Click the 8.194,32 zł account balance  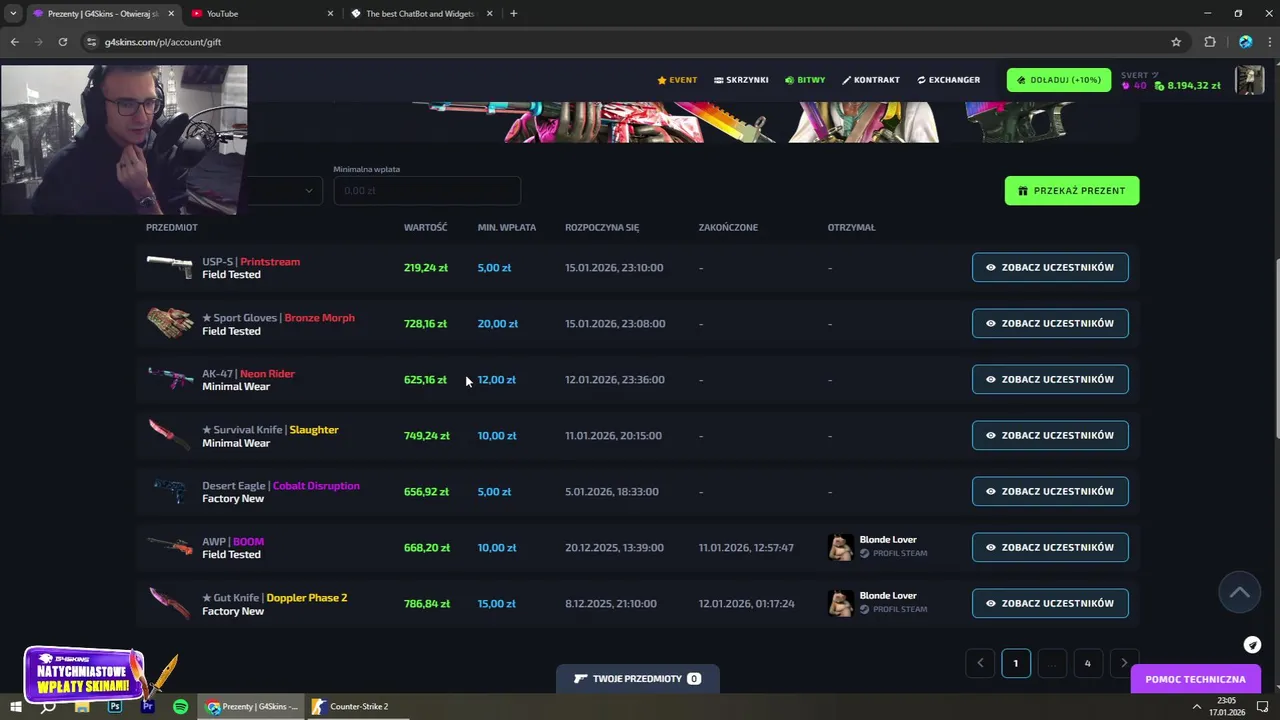click(1188, 86)
